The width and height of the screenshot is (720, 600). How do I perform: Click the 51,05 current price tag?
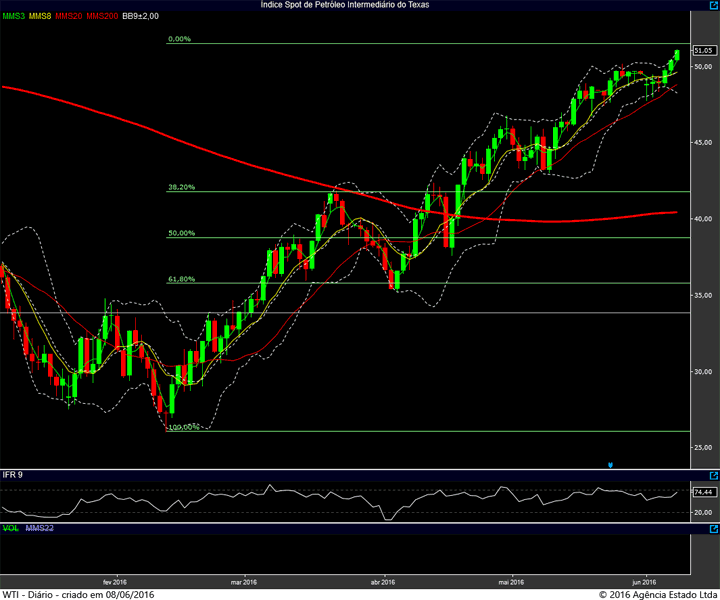click(x=703, y=50)
